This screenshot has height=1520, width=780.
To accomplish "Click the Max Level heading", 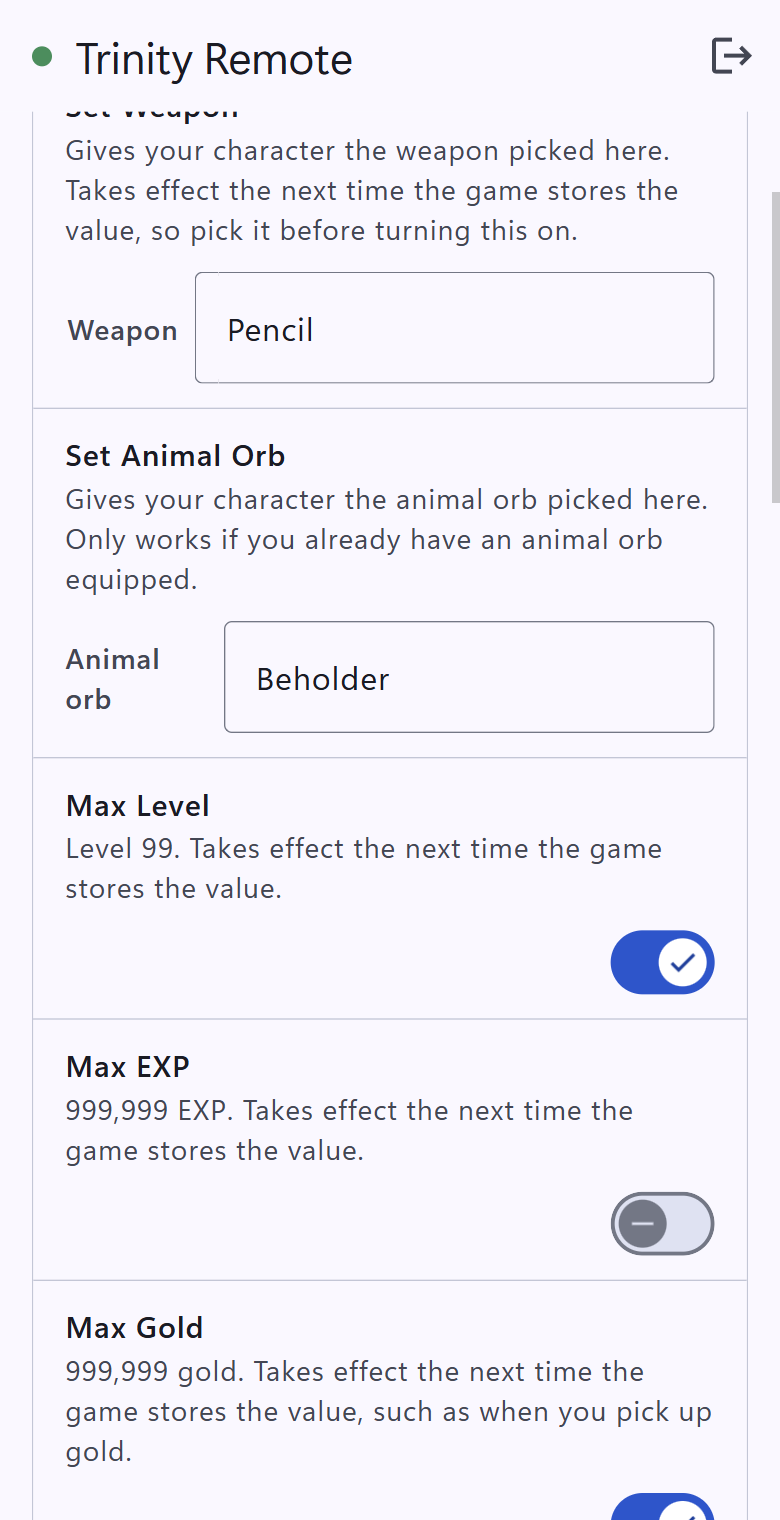I will (138, 806).
